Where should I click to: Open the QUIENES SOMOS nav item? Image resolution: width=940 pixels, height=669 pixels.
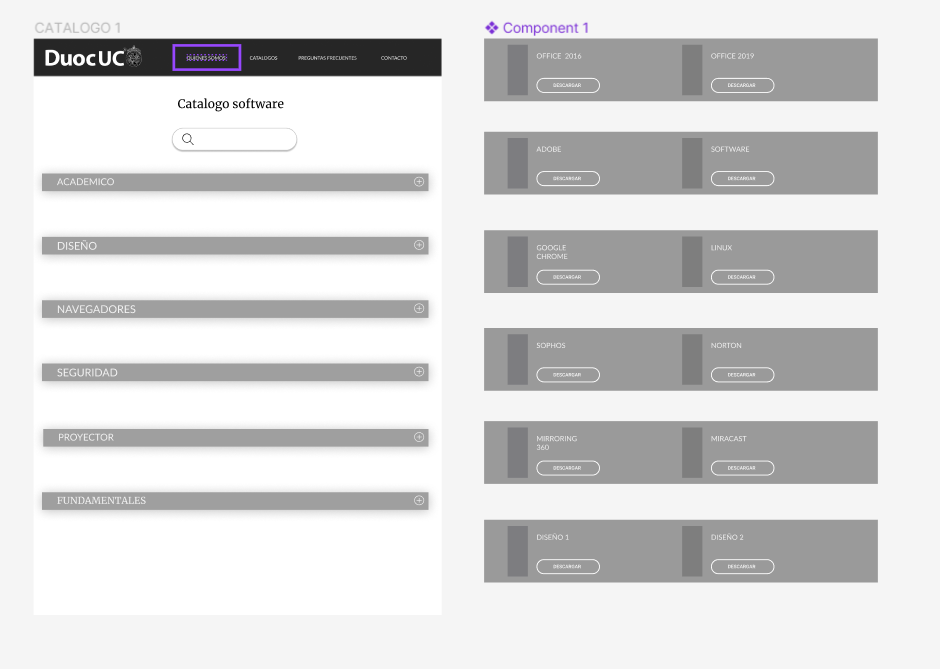point(207,58)
